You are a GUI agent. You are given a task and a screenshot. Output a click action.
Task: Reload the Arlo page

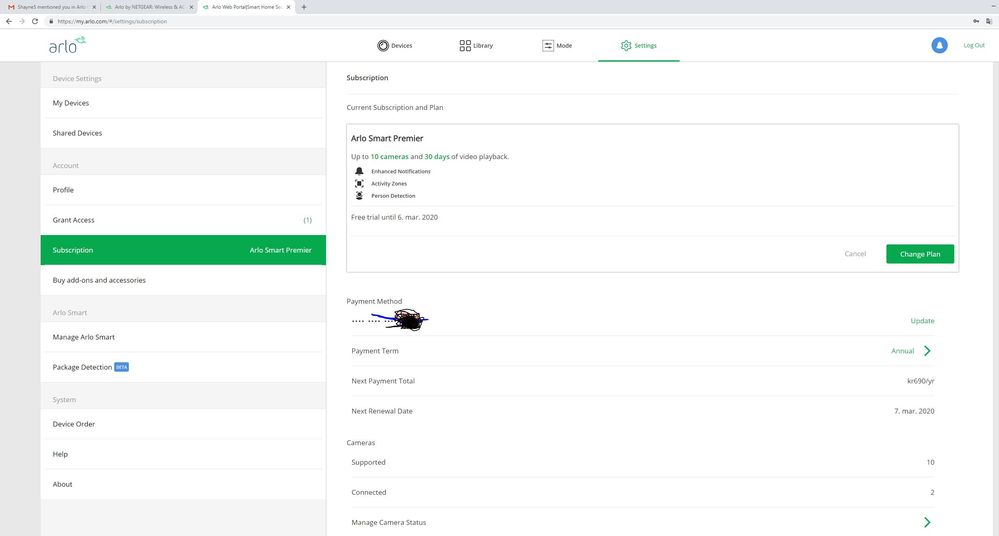(x=35, y=21)
